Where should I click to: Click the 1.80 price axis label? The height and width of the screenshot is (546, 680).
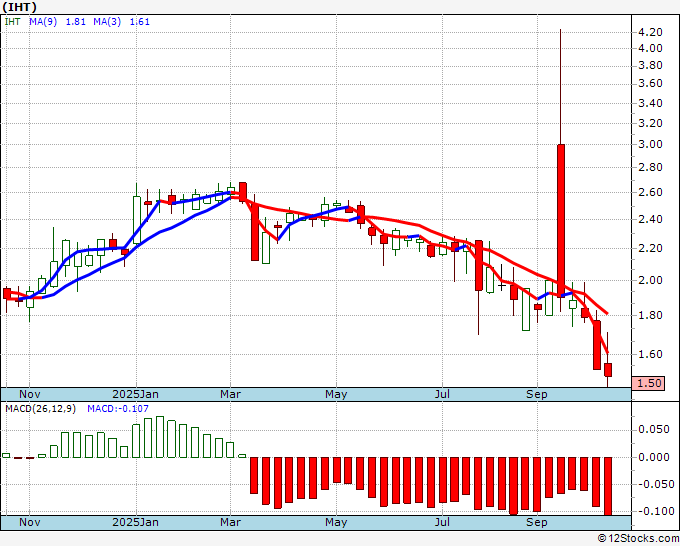[x=651, y=315]
